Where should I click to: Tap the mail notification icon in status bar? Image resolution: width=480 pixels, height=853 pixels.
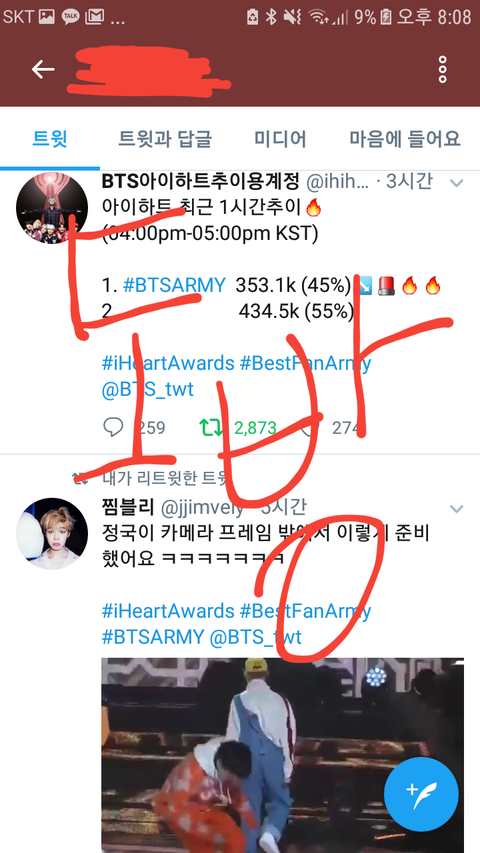(94, 17)
